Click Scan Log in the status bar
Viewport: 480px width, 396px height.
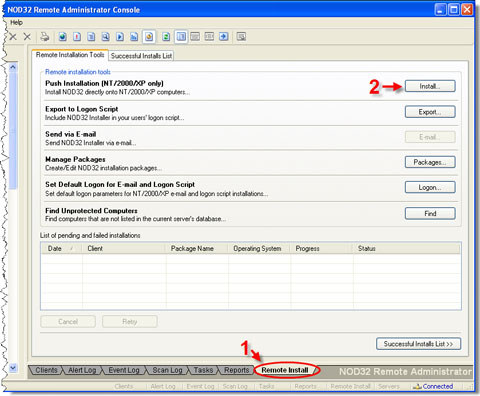235,386
